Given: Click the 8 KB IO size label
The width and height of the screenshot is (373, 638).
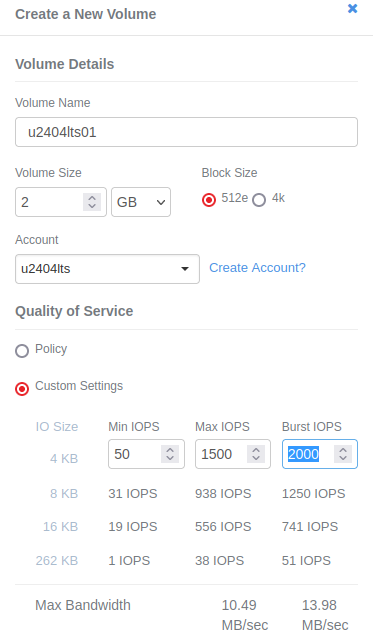Looking at the screenshot, I should coord(64,494).
